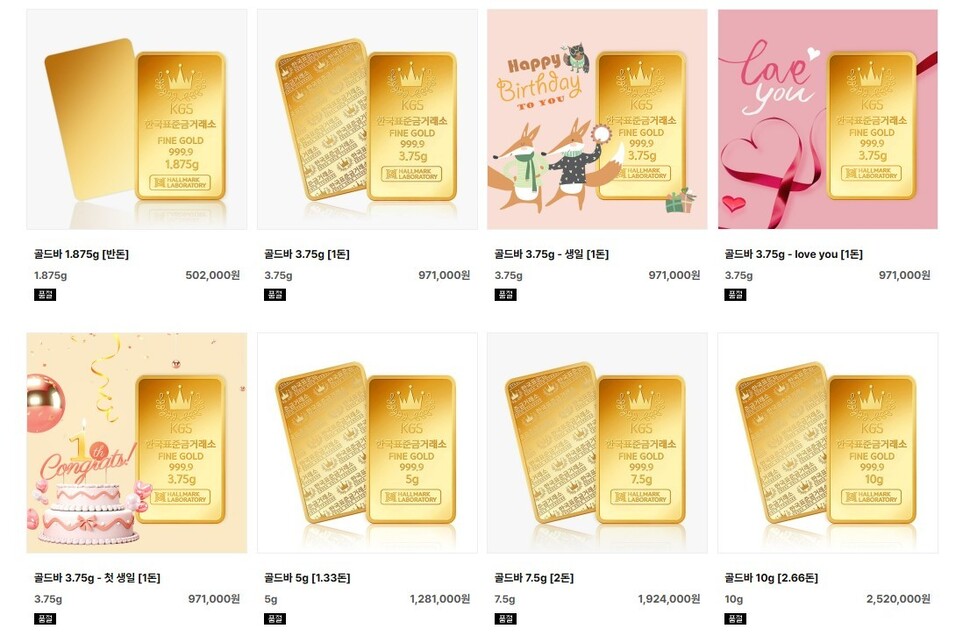Screen dimensions: 970x643
Task: Click the 골드바 5g [1.33돈] title link
Action: point(307,578)
